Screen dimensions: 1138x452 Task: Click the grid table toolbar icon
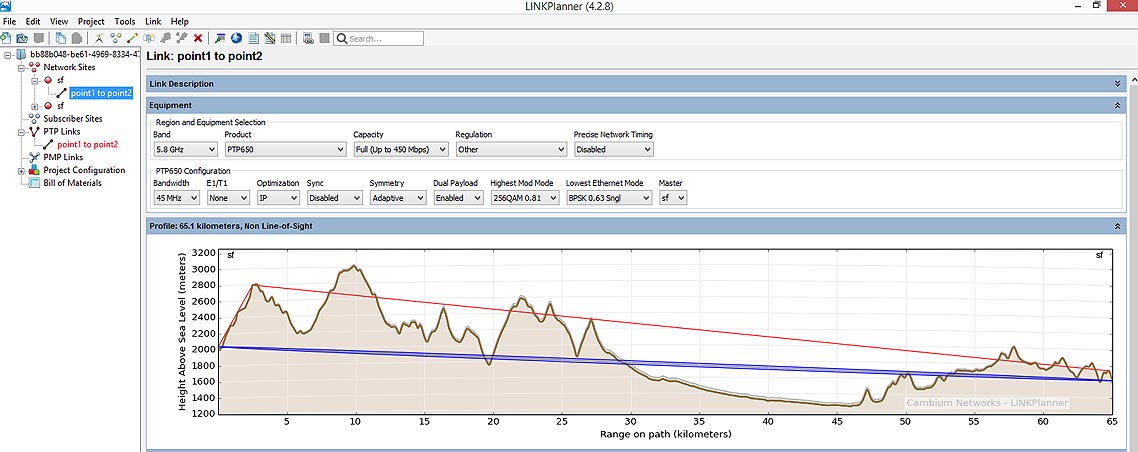[286, 38]
